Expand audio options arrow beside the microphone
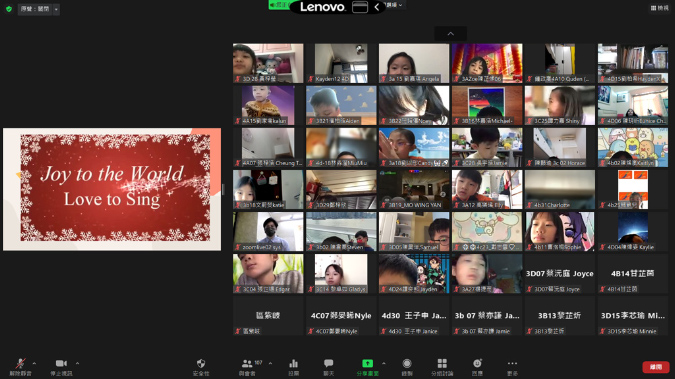This screenshot has height=379, width=675. (x=34, y=363)
